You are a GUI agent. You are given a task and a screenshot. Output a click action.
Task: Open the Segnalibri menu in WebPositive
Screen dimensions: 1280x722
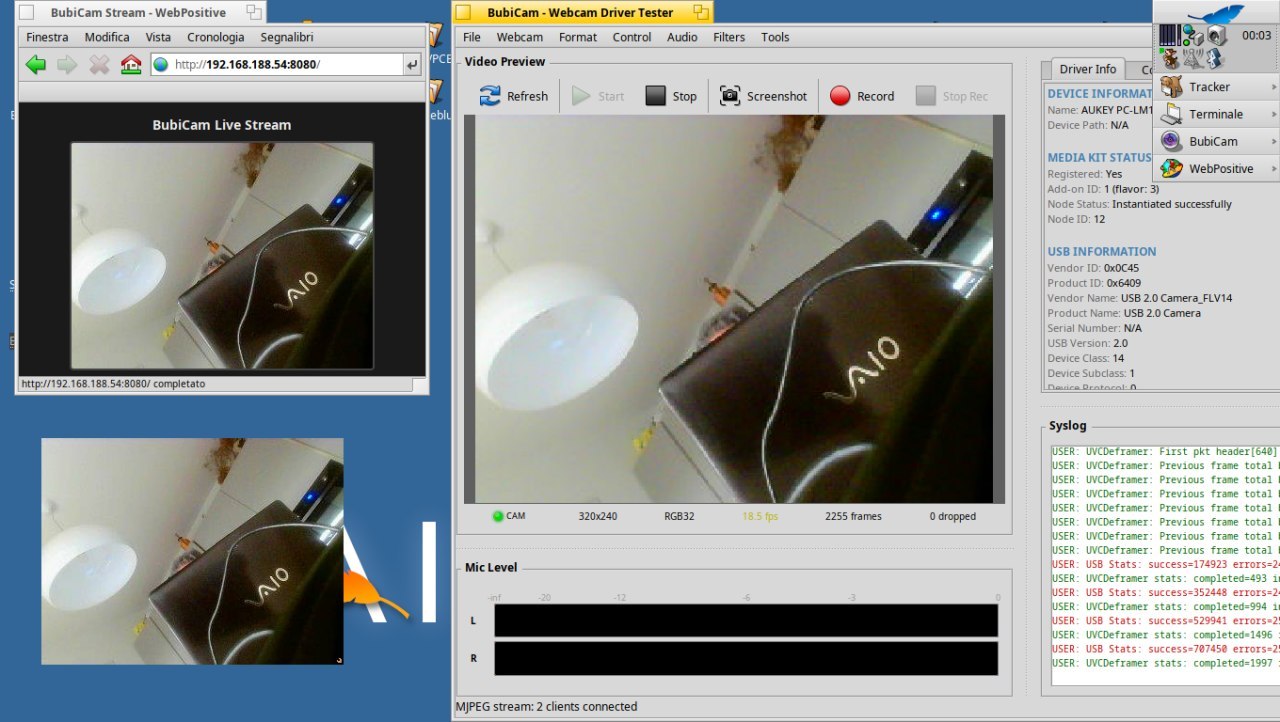coord(287,37)
